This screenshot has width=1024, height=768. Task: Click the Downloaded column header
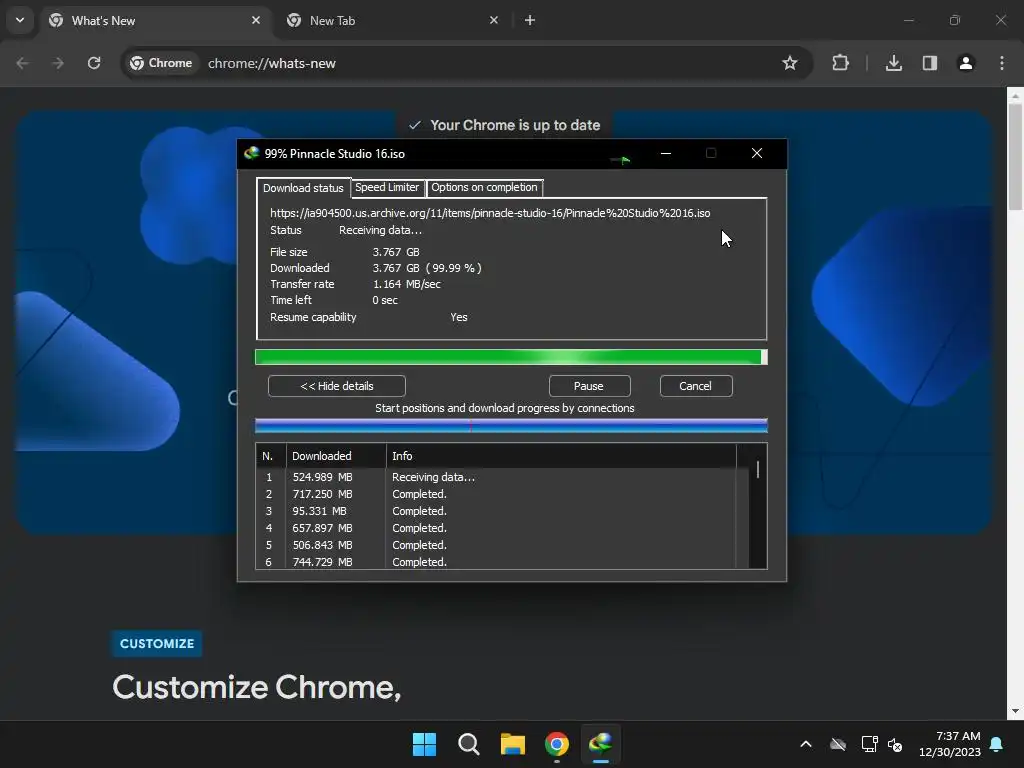[336, 456]
